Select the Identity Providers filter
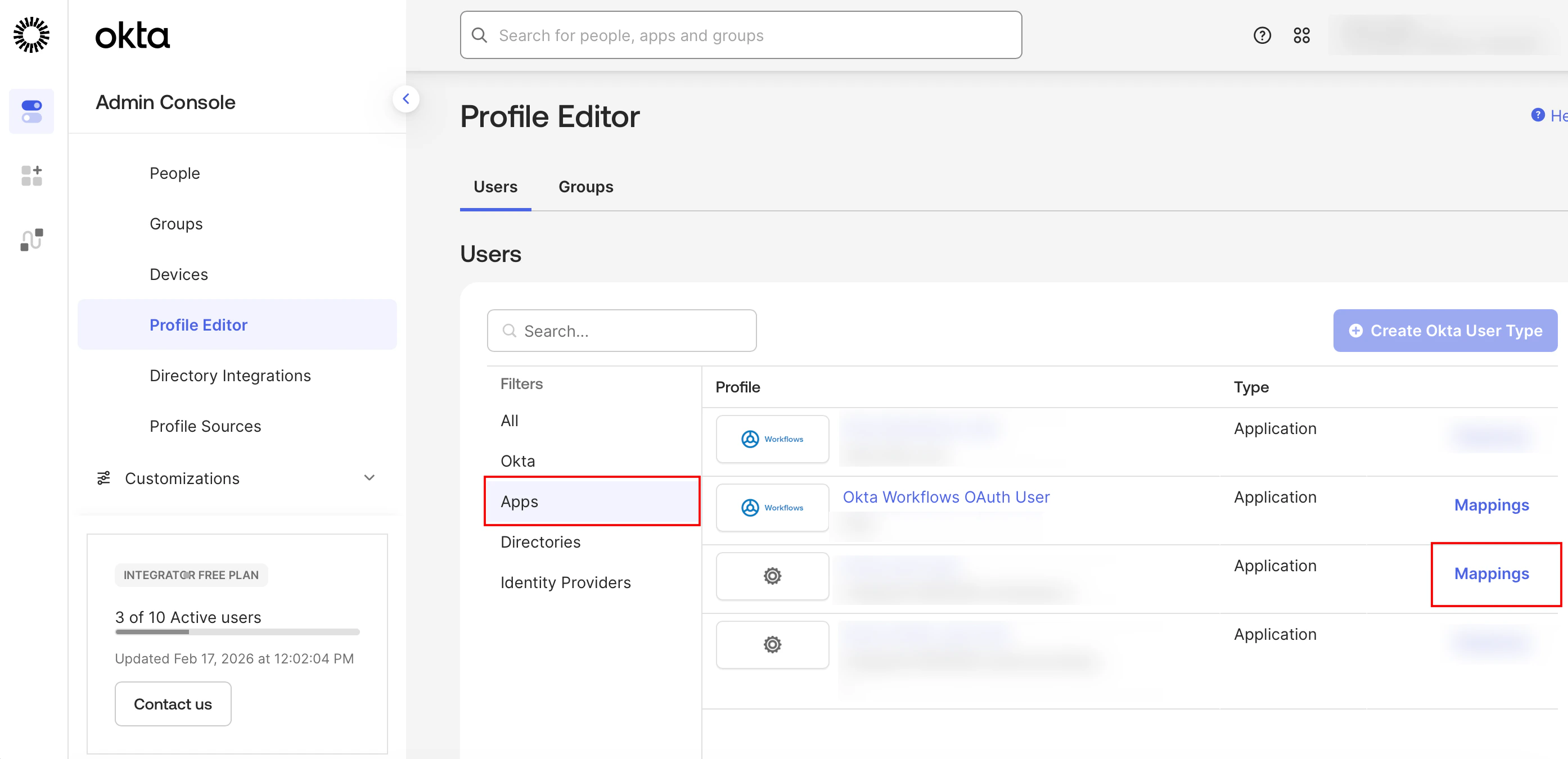1568x759 pixels. coord(565,582)
